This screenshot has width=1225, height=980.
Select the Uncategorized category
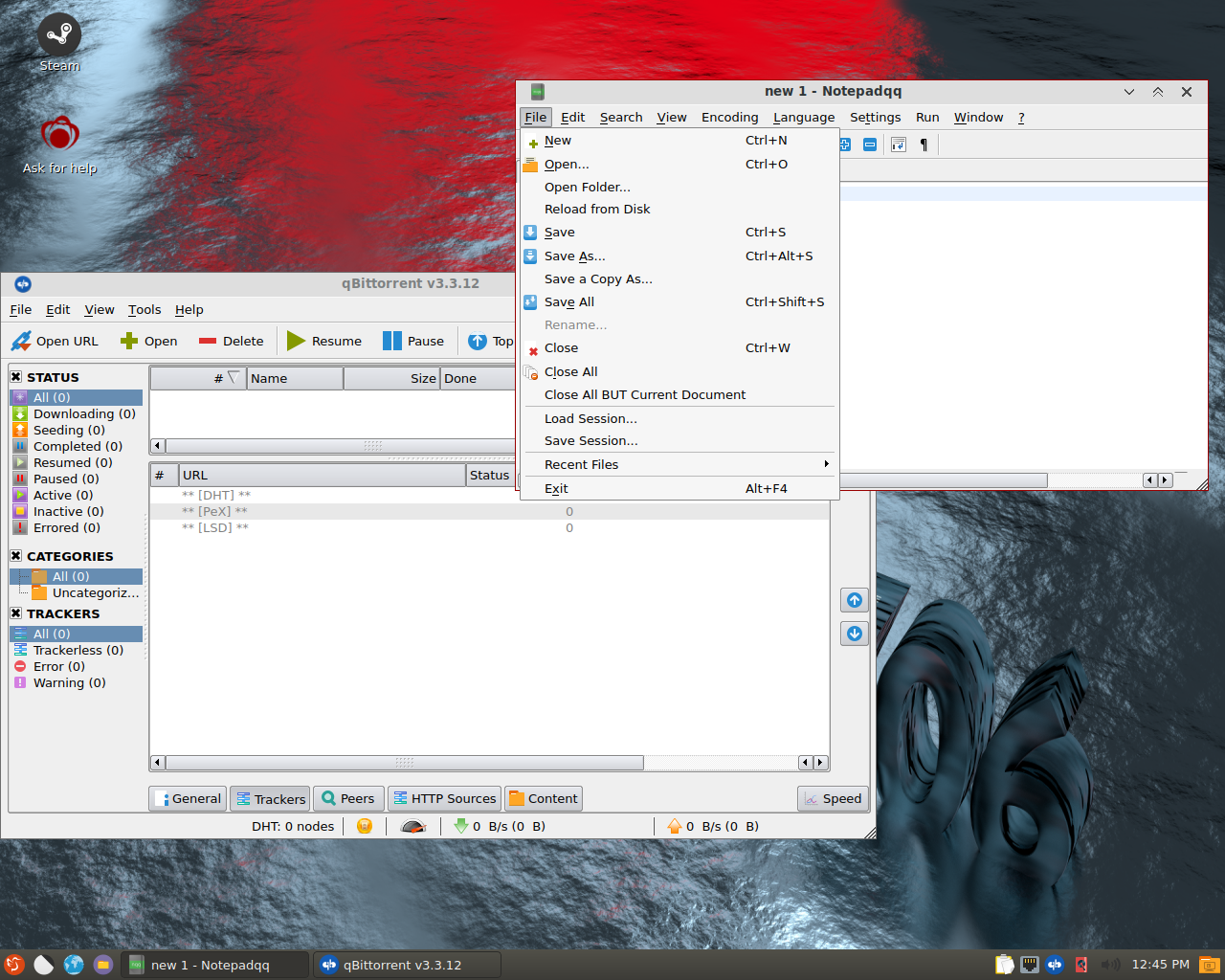(86, 592)
